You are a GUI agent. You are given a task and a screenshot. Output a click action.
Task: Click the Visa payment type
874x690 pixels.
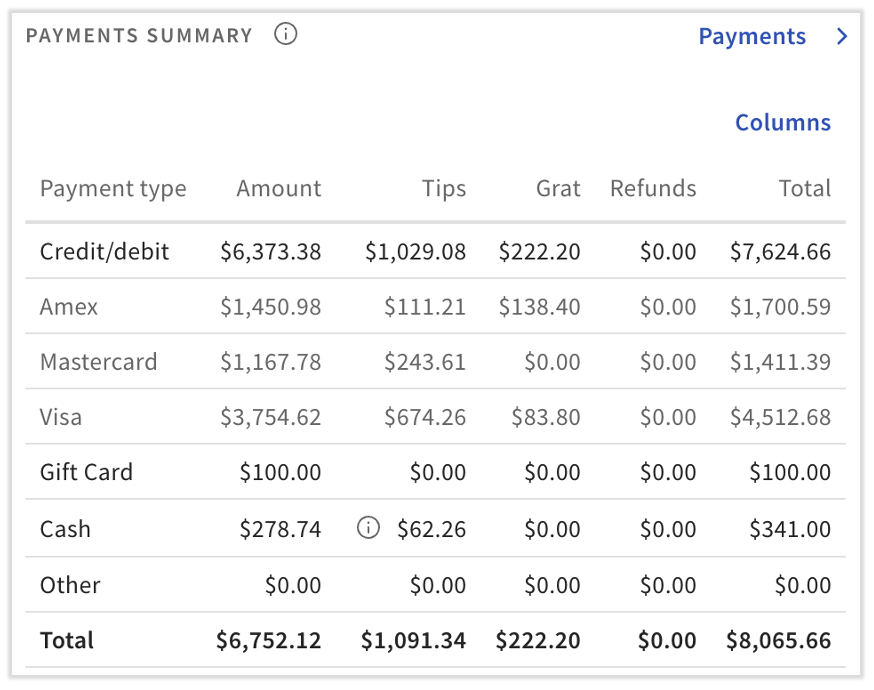point(61,417)
